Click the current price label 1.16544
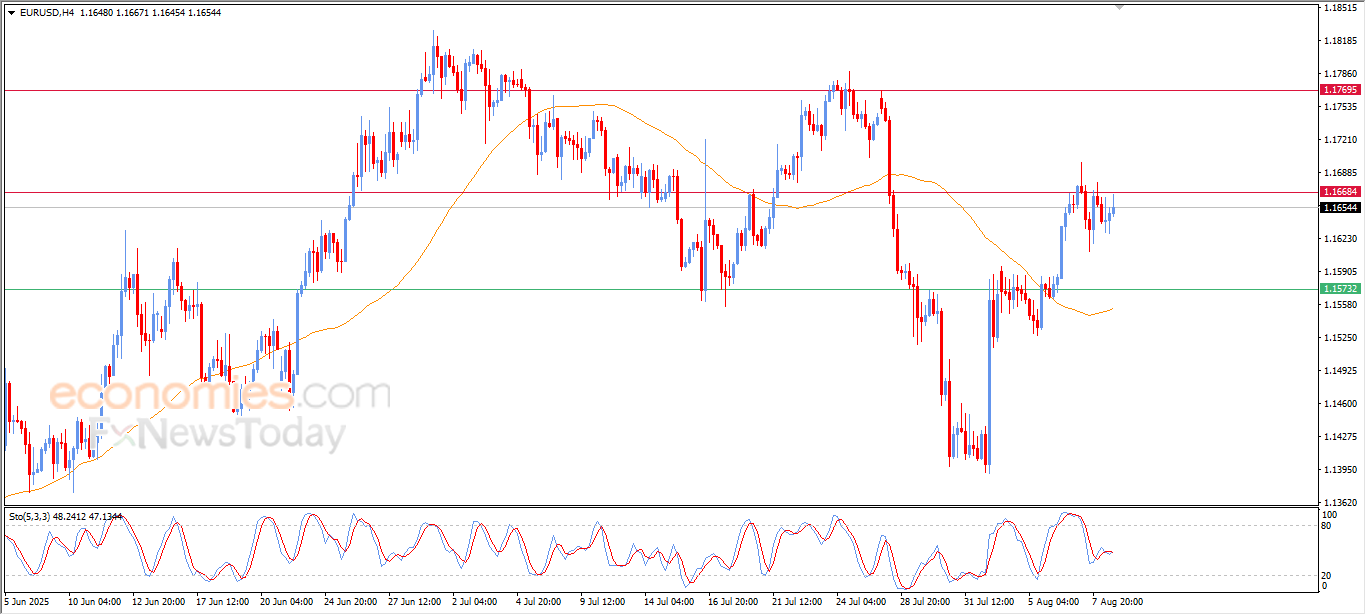This screenshot has width=1366, height=615. 1340,208
